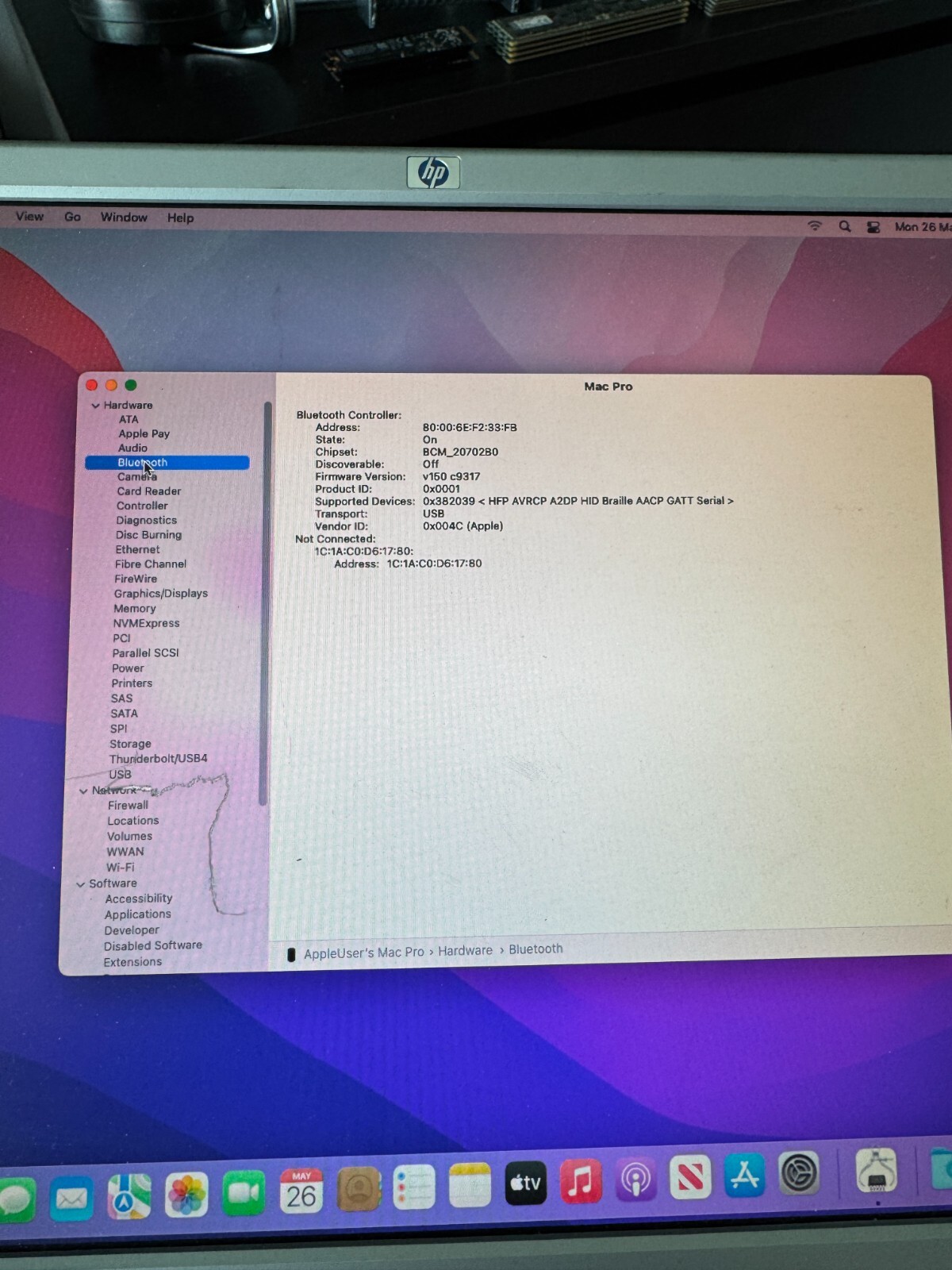Image resolution: width=952 pixels, height=1270 pixels.
Task: Select Firewall under Network
Action: [x=128, y=805]
